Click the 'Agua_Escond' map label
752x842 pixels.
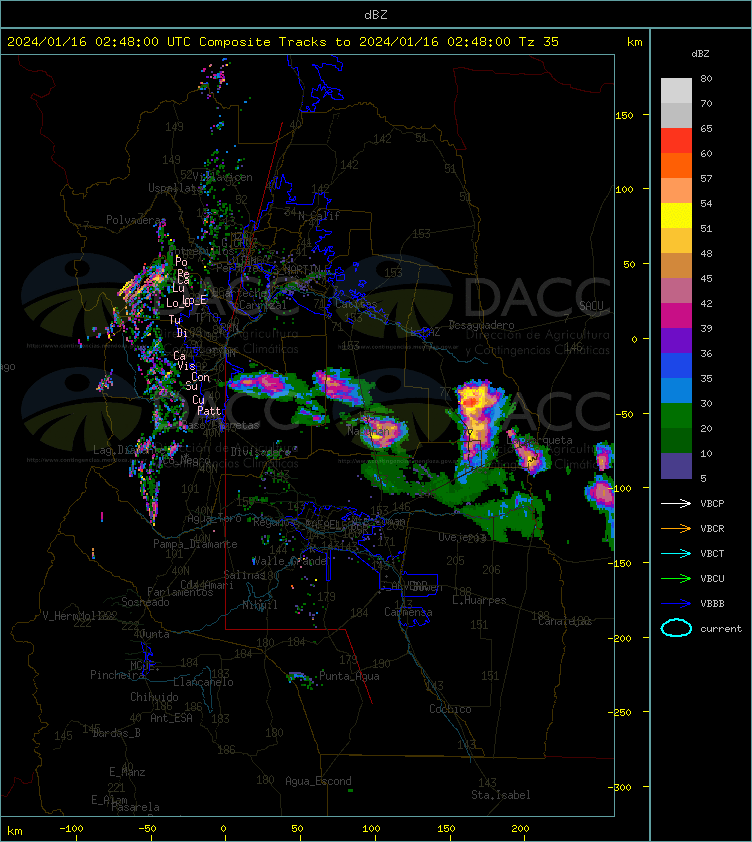(318, 781)
